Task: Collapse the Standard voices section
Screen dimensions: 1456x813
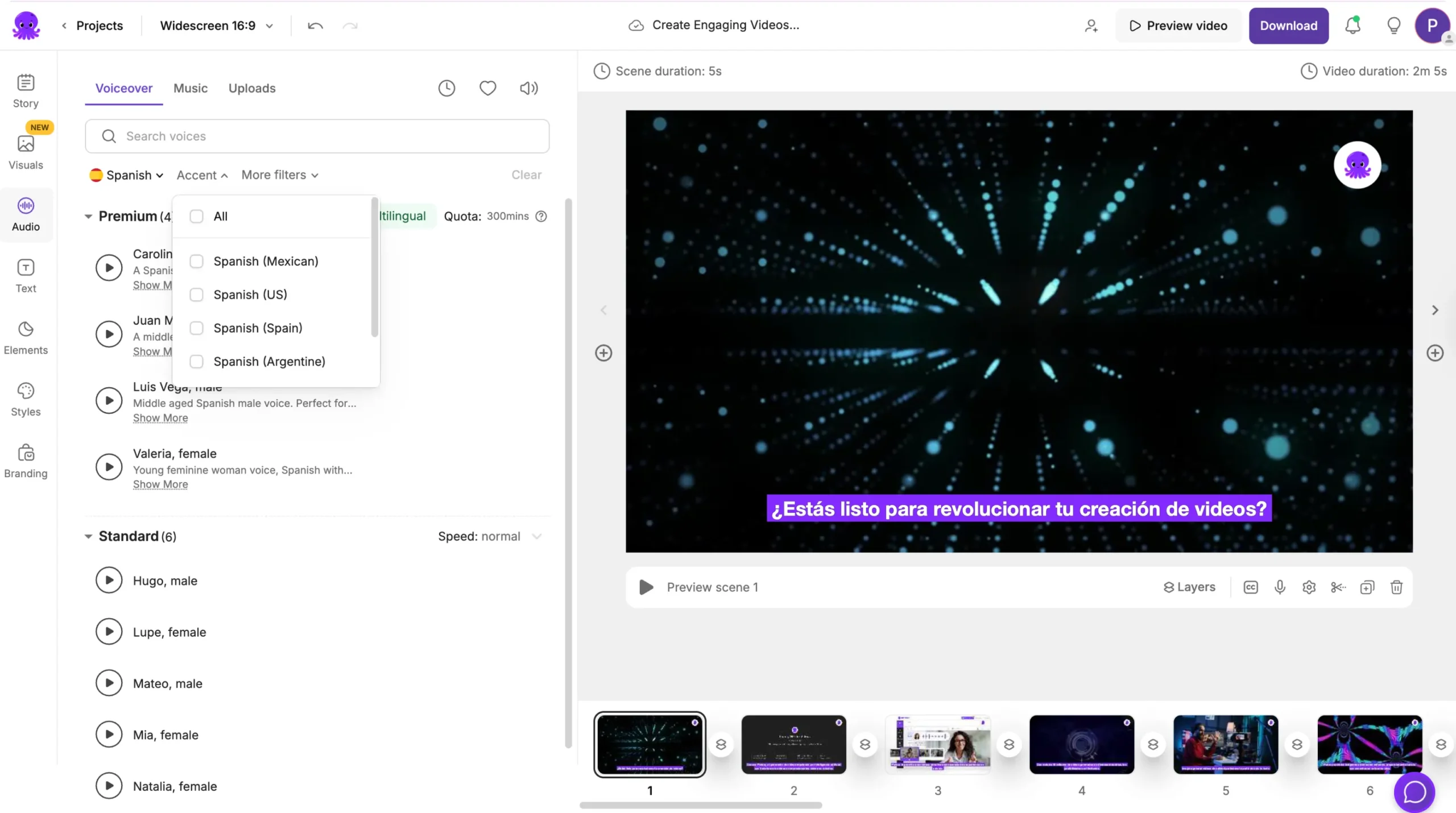Action: point(88,536)
